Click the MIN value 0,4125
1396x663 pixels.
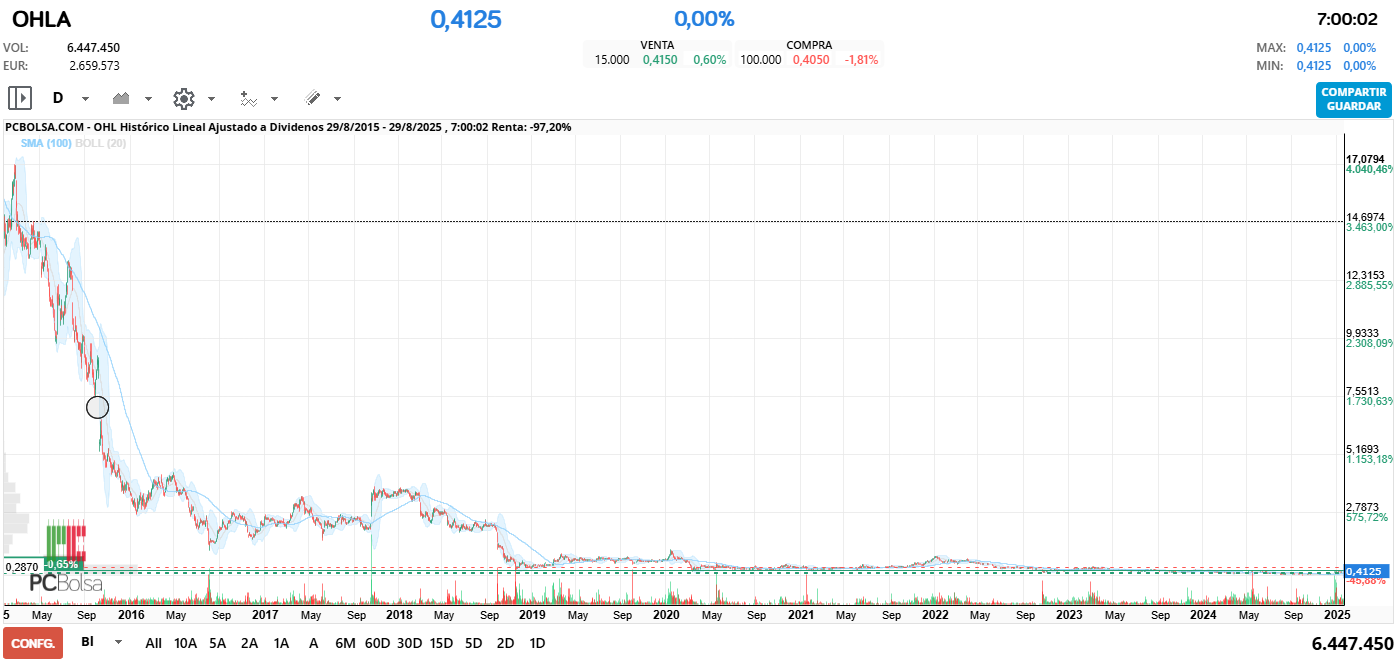pyautogui.click(x=1314, y=66)
